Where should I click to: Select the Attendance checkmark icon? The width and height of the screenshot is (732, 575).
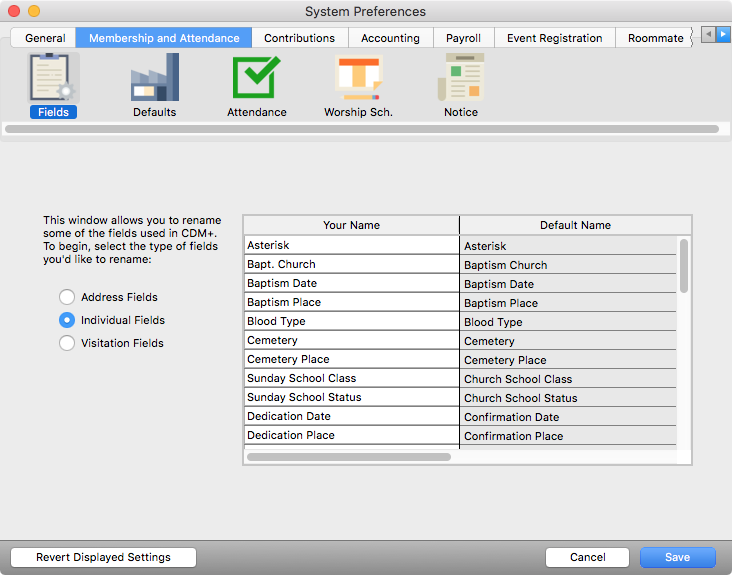(257, 80)
